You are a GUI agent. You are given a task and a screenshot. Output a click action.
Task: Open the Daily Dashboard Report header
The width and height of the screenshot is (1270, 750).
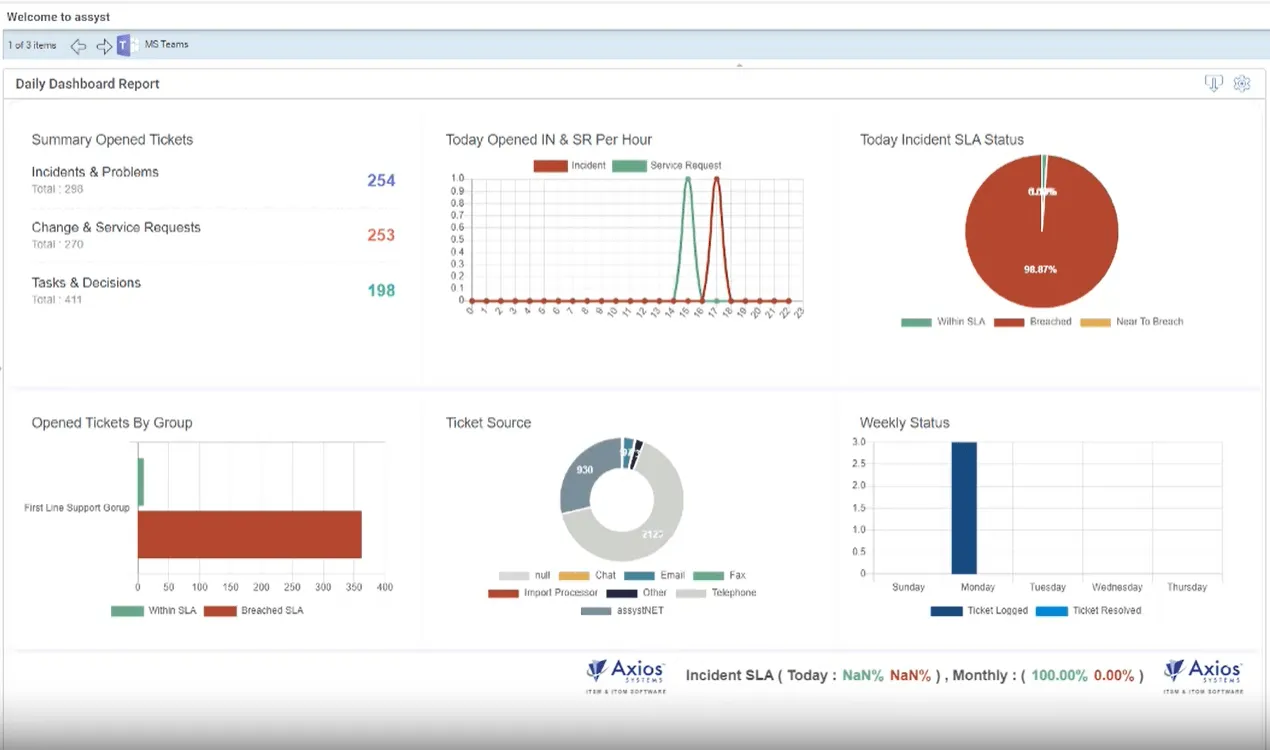88,84
